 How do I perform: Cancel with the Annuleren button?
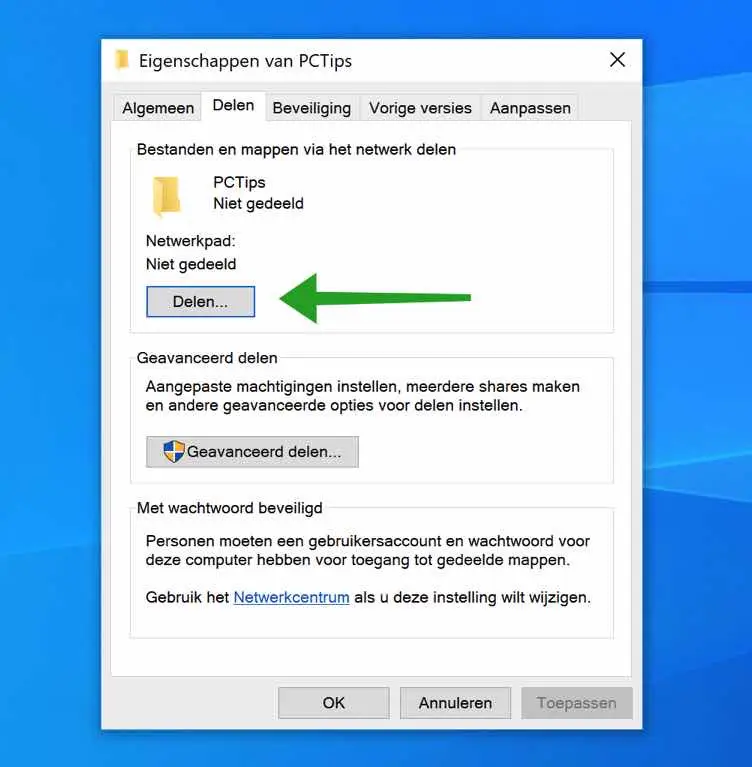[x=456, y=703]
